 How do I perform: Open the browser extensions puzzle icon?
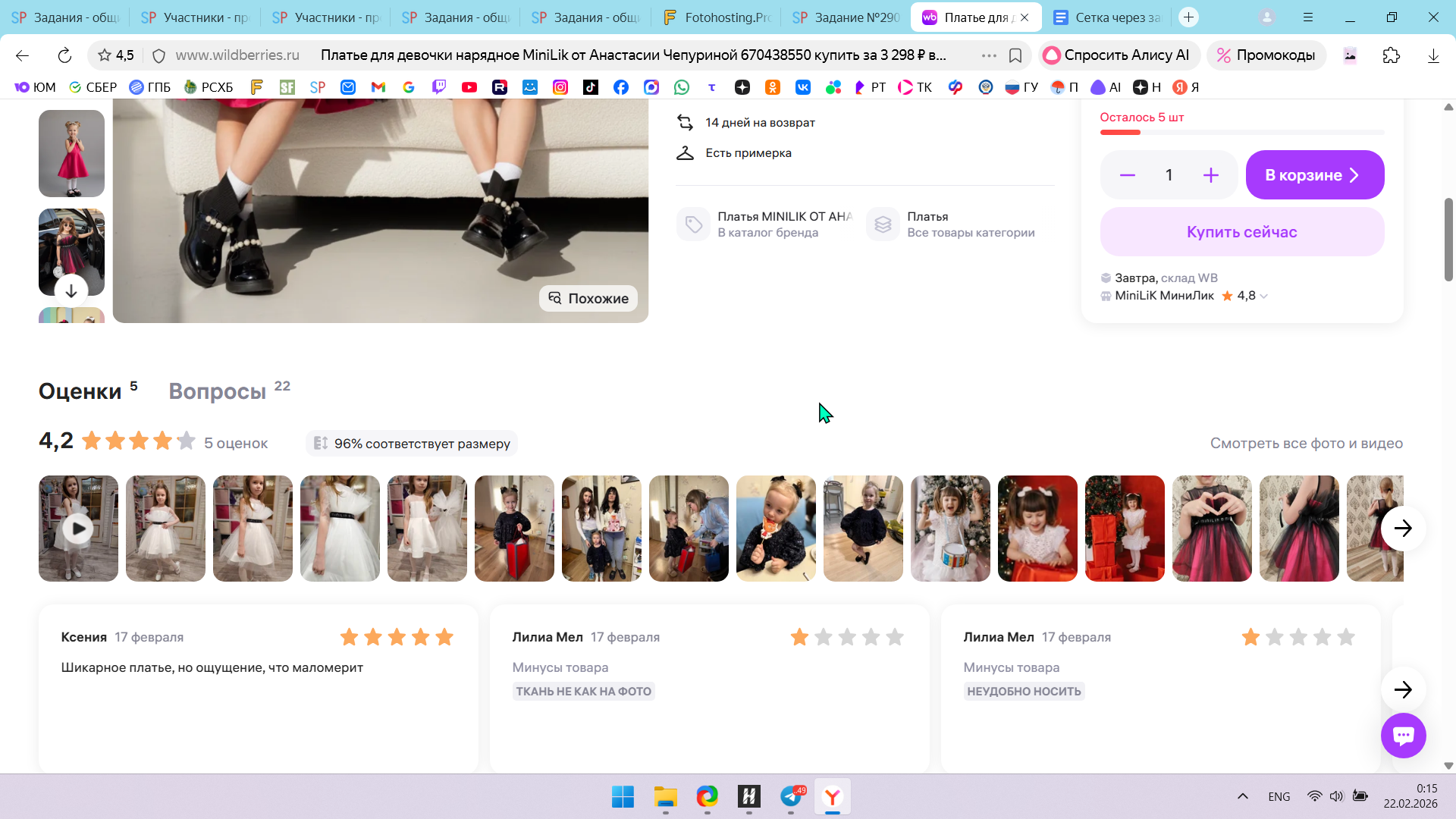click(1391, 55)
